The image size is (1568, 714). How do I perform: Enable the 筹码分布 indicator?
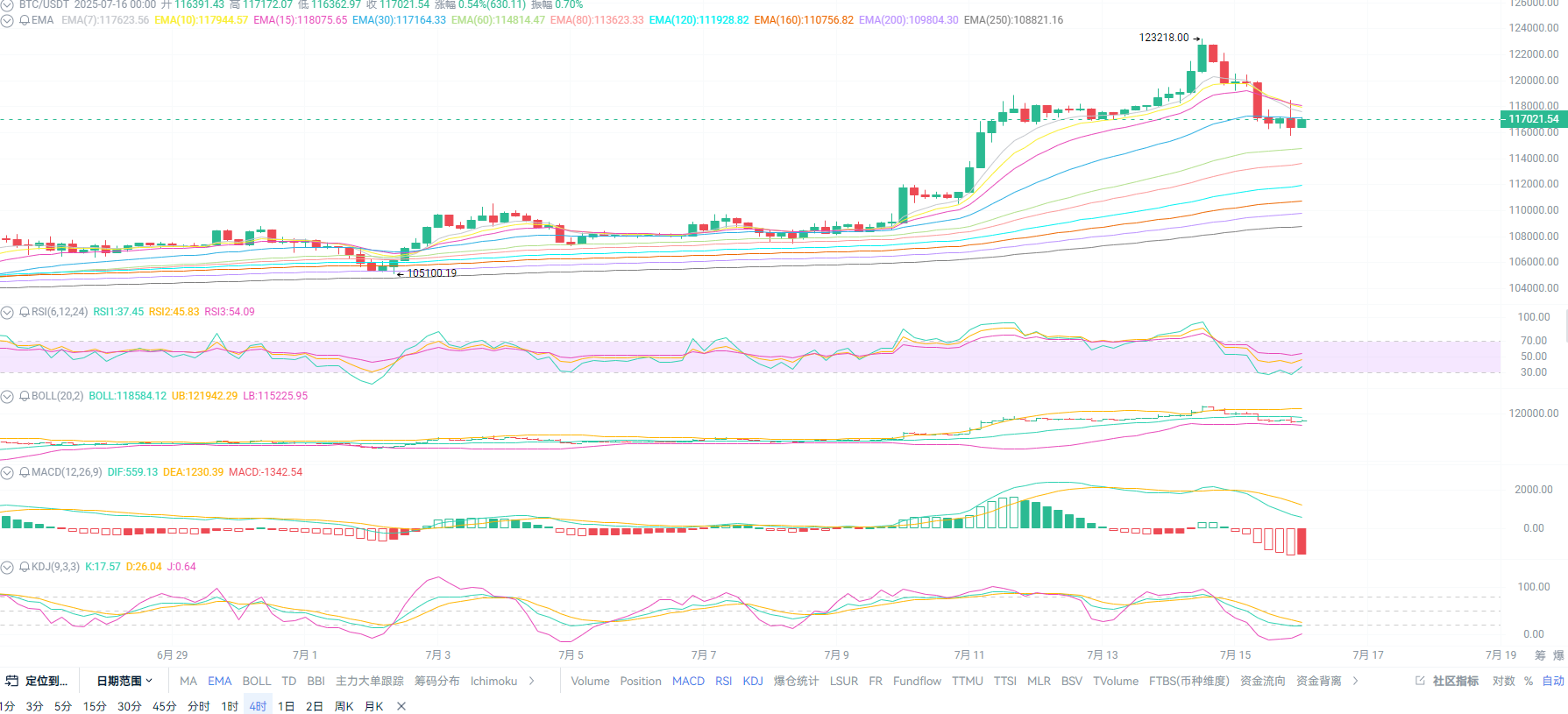coord(437,681)
